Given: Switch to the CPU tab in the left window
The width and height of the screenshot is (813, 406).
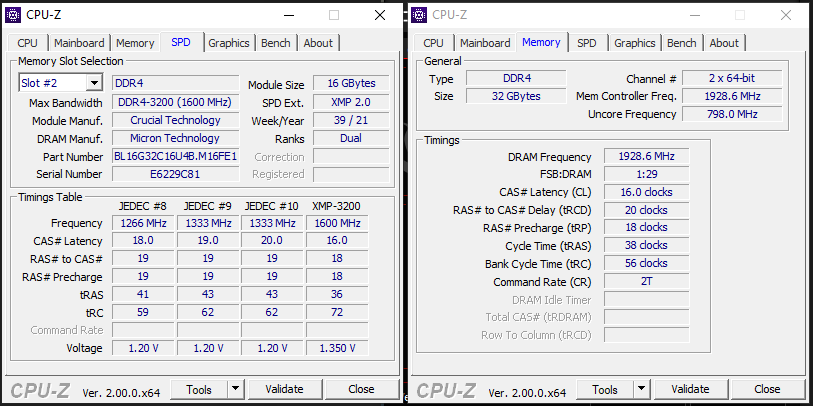Looking at the screenshot, I should click(x=27, y=43).
